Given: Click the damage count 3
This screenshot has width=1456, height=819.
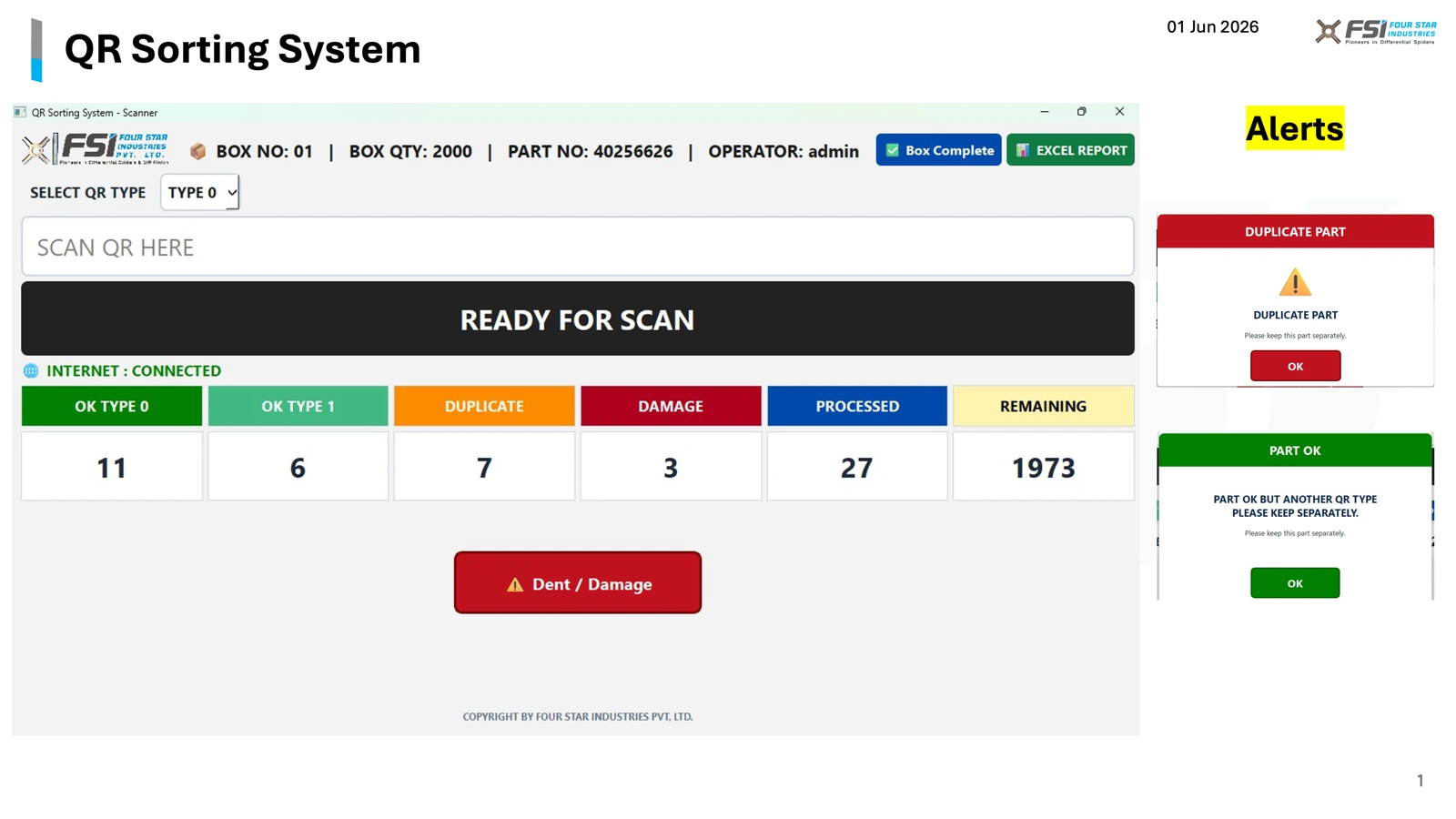Looking at the screenshot, I should tap(671, 467).
